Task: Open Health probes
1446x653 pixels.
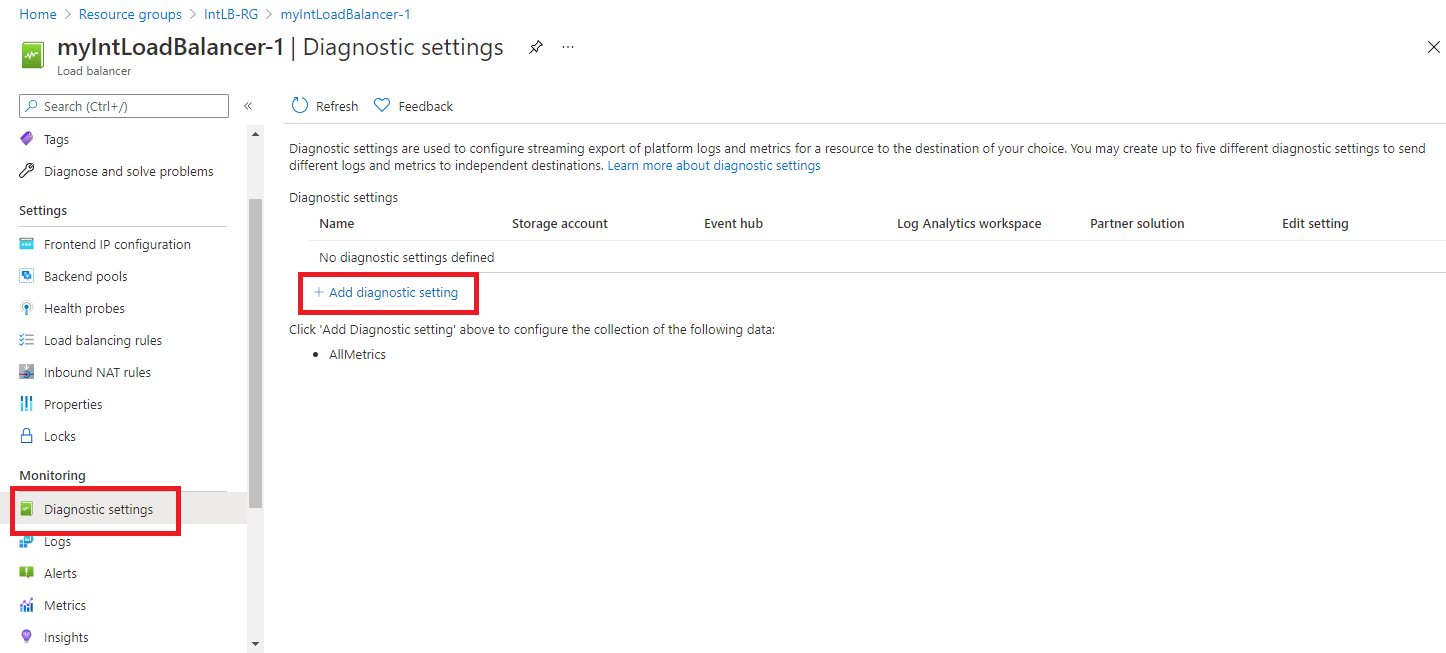Action: [x=85, y=307]
